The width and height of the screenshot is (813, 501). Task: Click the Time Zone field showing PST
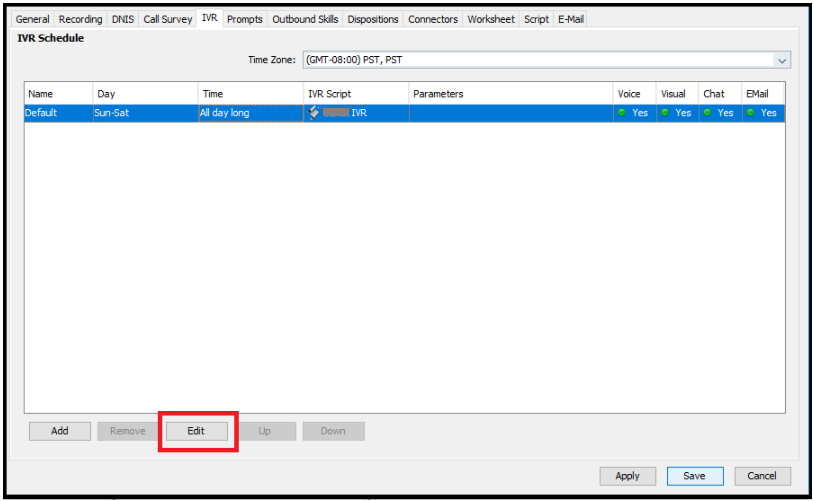pyautogui.click(x=546, y=60)
